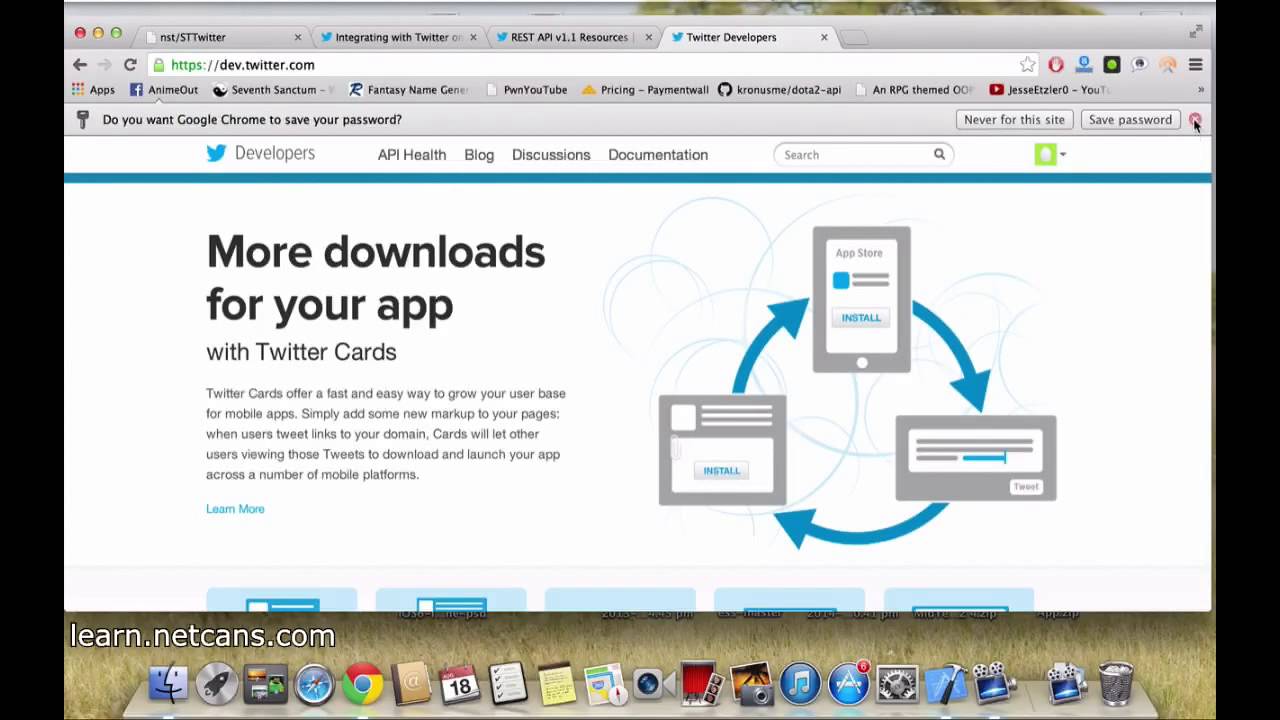Click the search magnifier icon on Twitter Developers
The width and height of the screenshot is (1280, 720).
click(939, 154)
